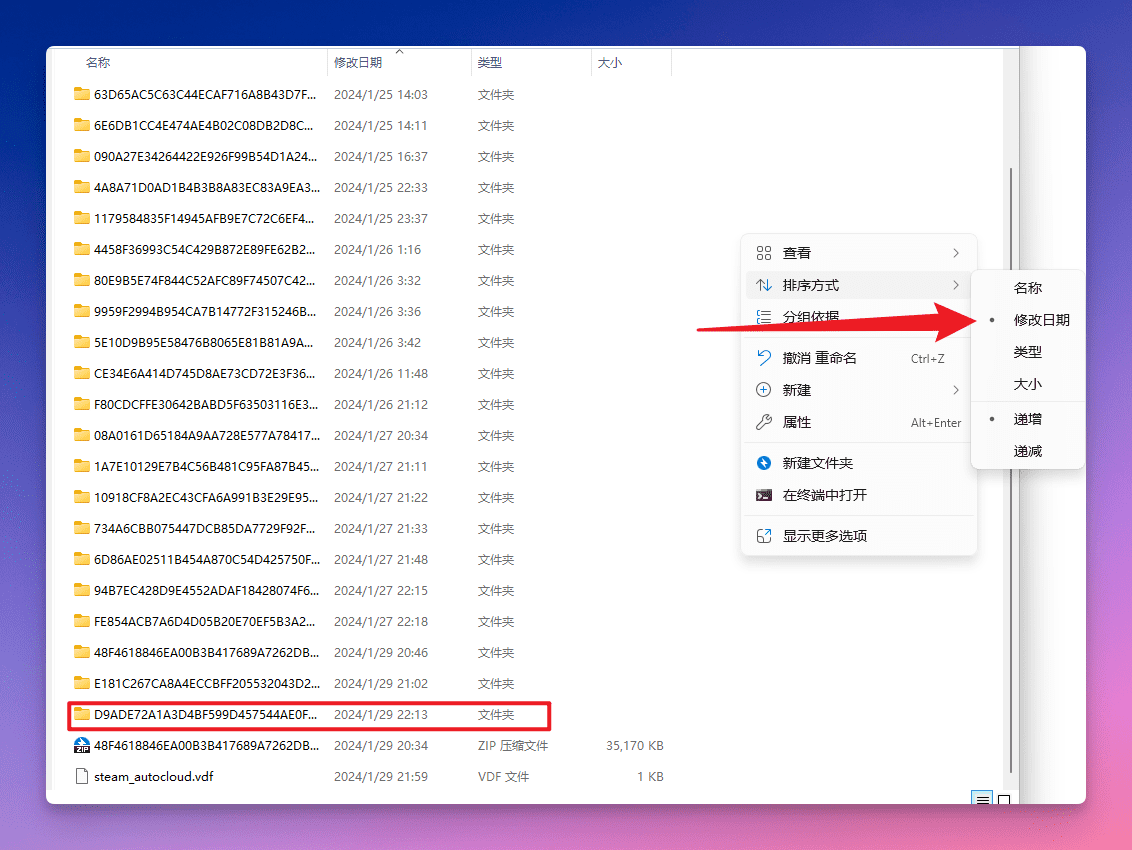Click the 类型 column header
The height and width of the screenshot is (850, 1132).
[531, 63]
